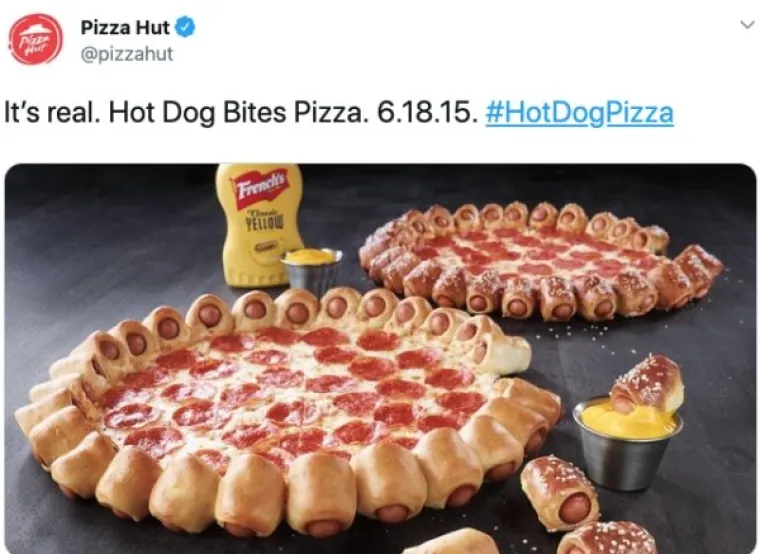Open the Pizza Hut display name
This screenshot has width=760, height=554.
[x=125, y=28]
